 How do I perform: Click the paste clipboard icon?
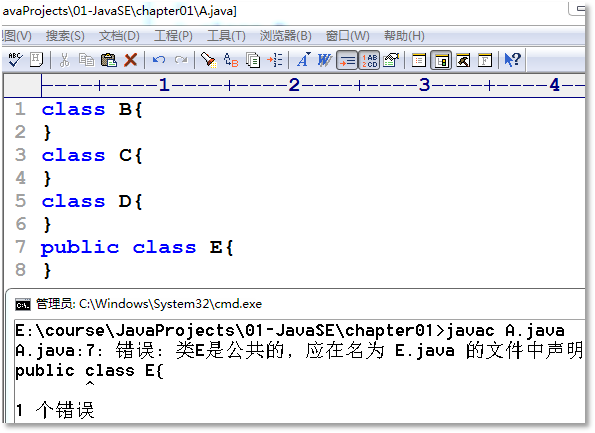[109, 60]
